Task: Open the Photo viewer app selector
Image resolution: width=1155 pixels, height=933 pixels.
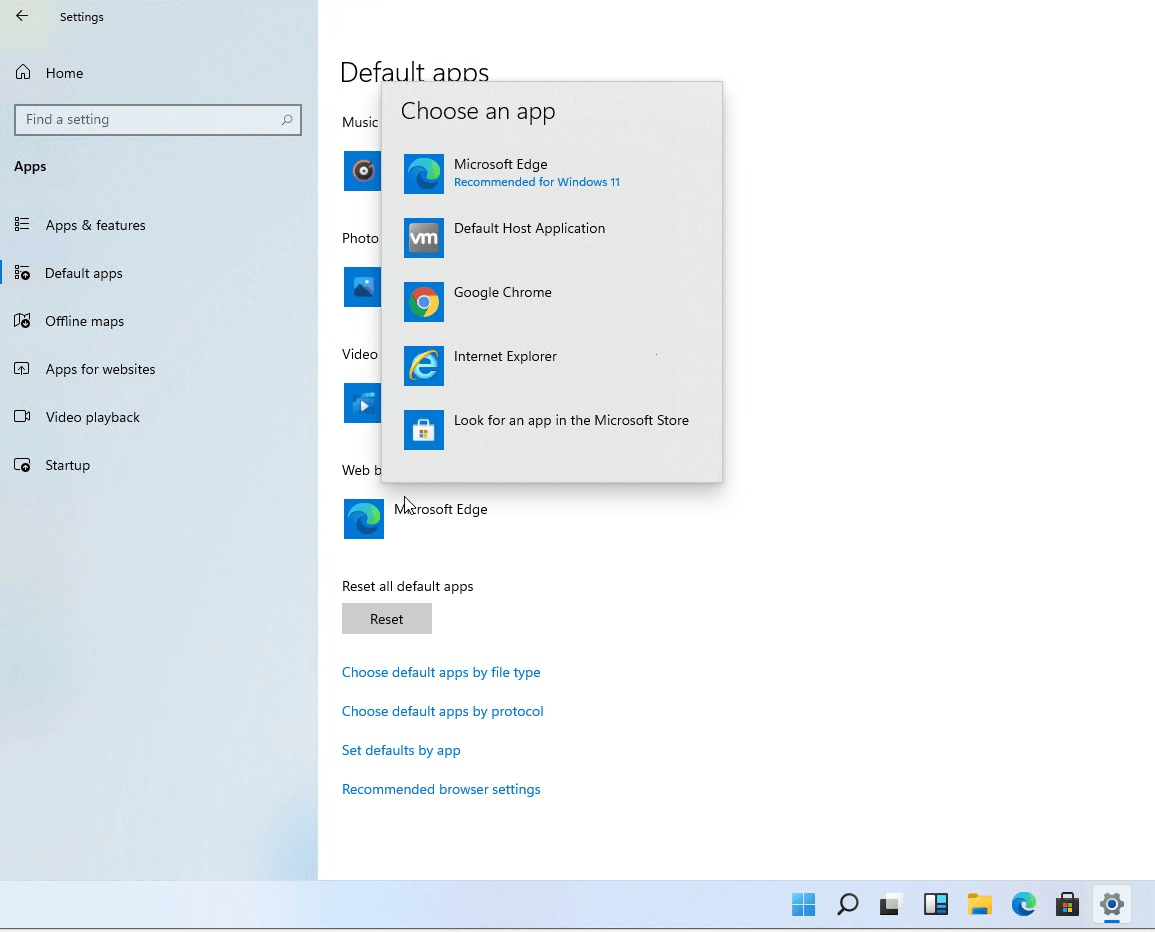Action: (363, 287)
